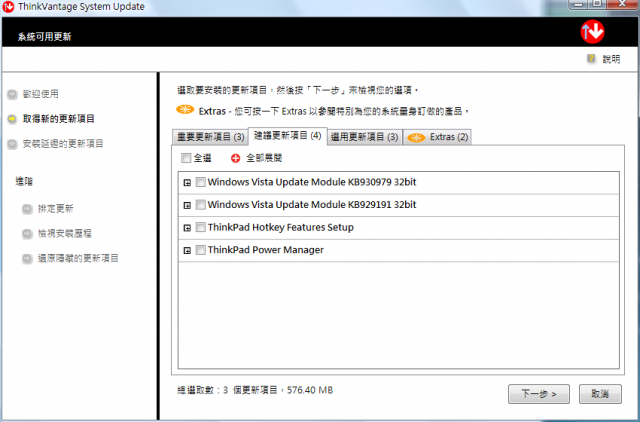Expand ThinkPad Hotkey Features Setup details
The image size is (640, 422).
click(x=187, y=228)
